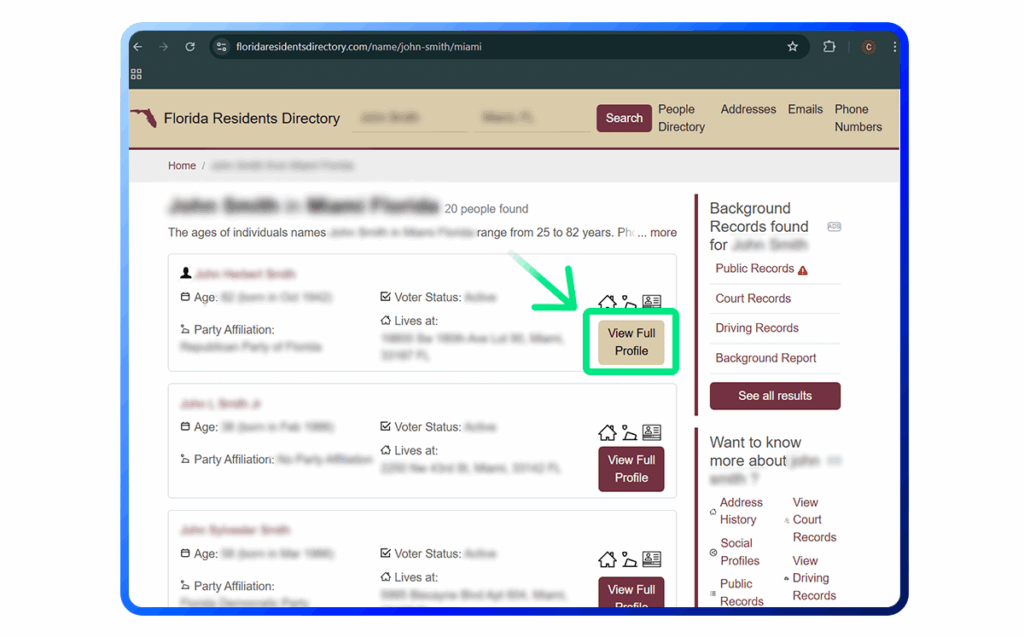
Task: Click the site info icon in the address bar
Action: pyautogui.click(x=222, y=47)
